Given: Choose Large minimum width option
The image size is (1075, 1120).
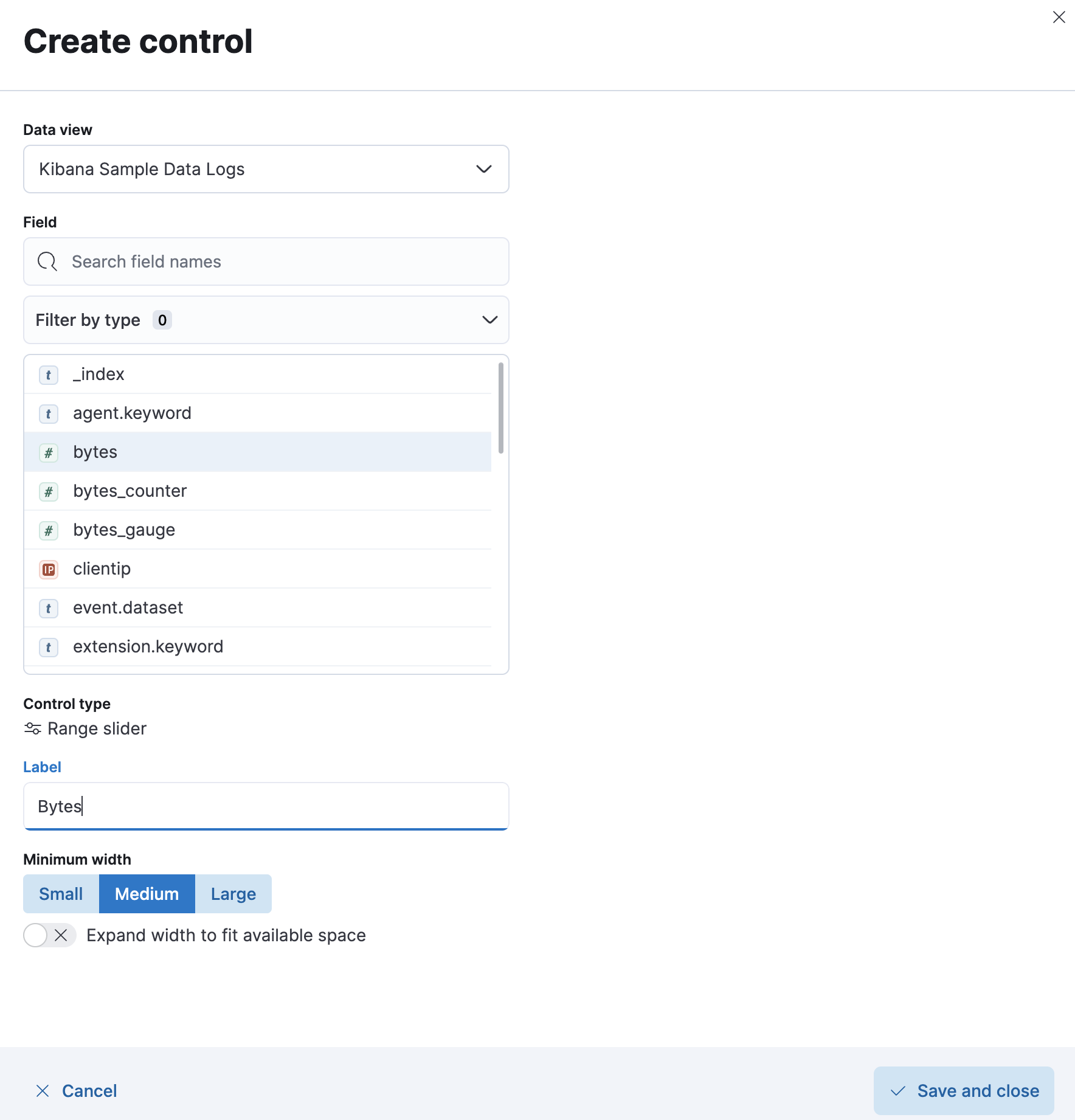Looking at the screenshot, I should [x=233, y=894].
